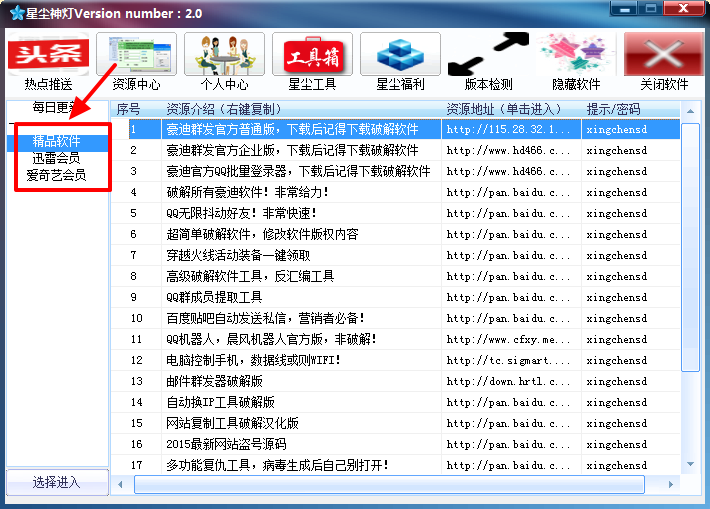Select row 2015最新网站盗号源码

(x=396, y=444)
